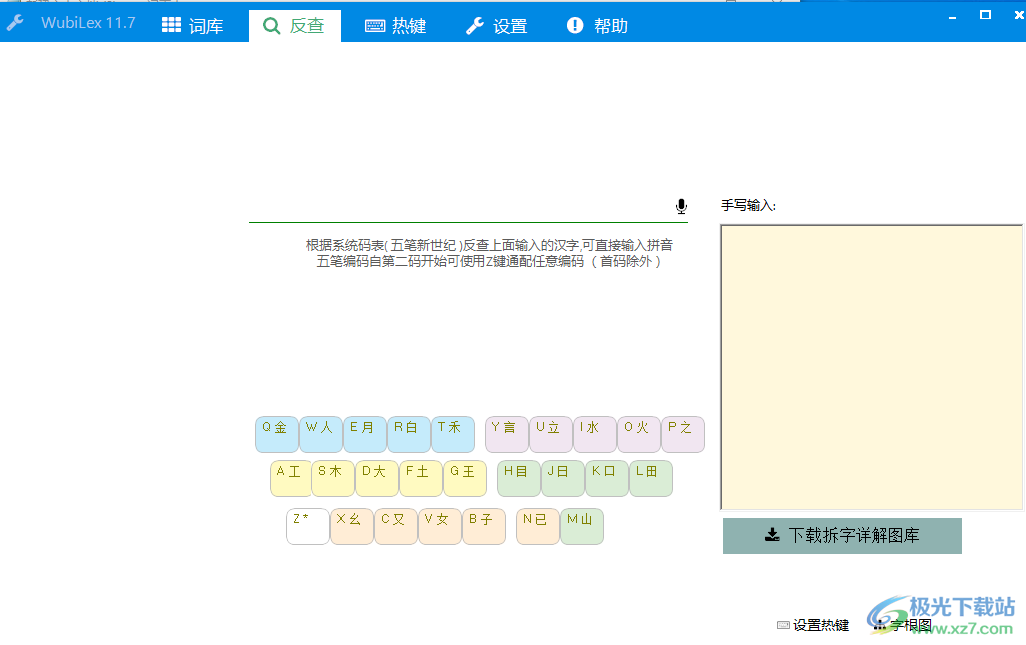Open the 设置热键 hotkey settings link

(822, 624)
